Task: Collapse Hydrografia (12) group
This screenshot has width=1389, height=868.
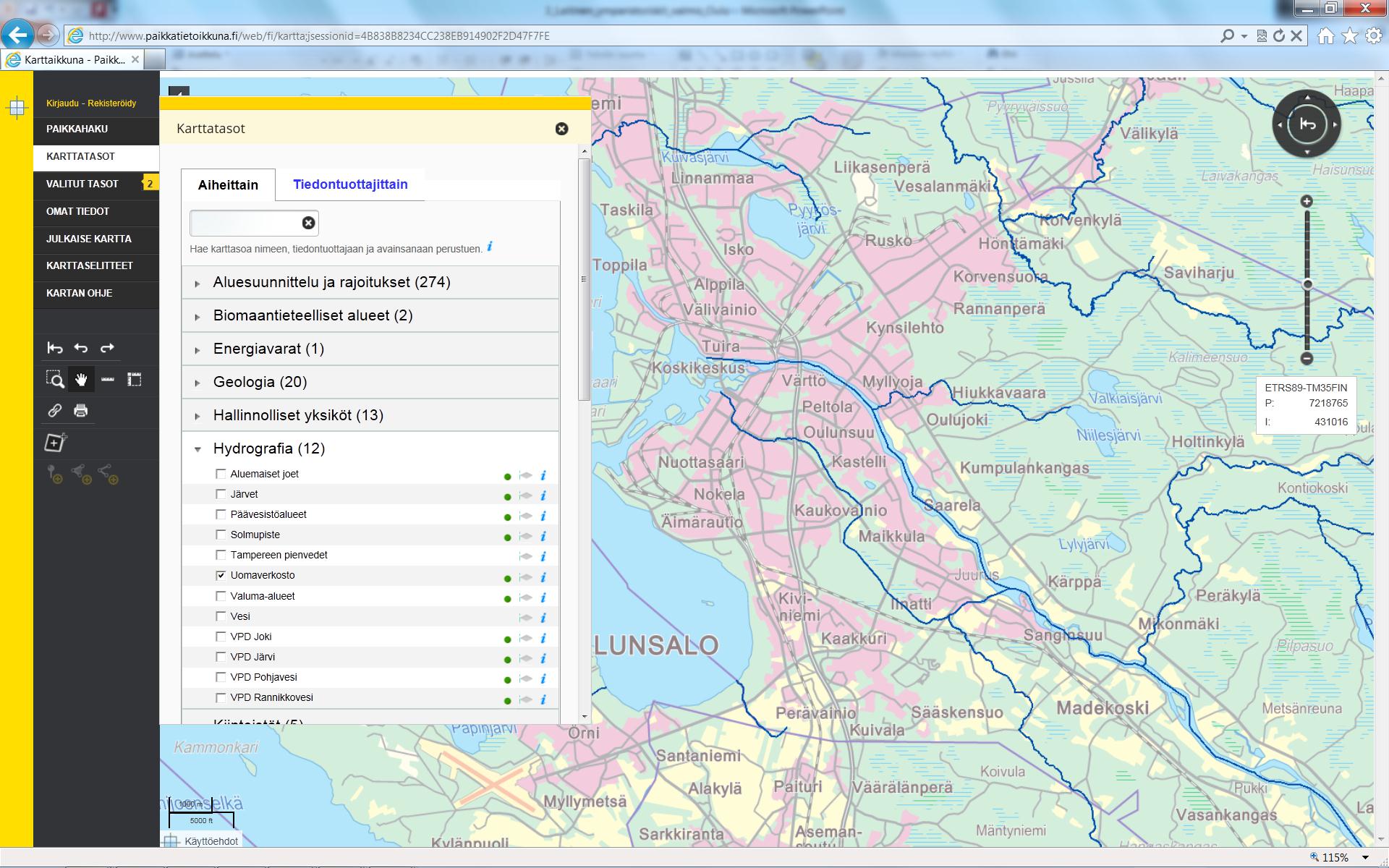Action: pyautogui.click(x=370, y=448)
